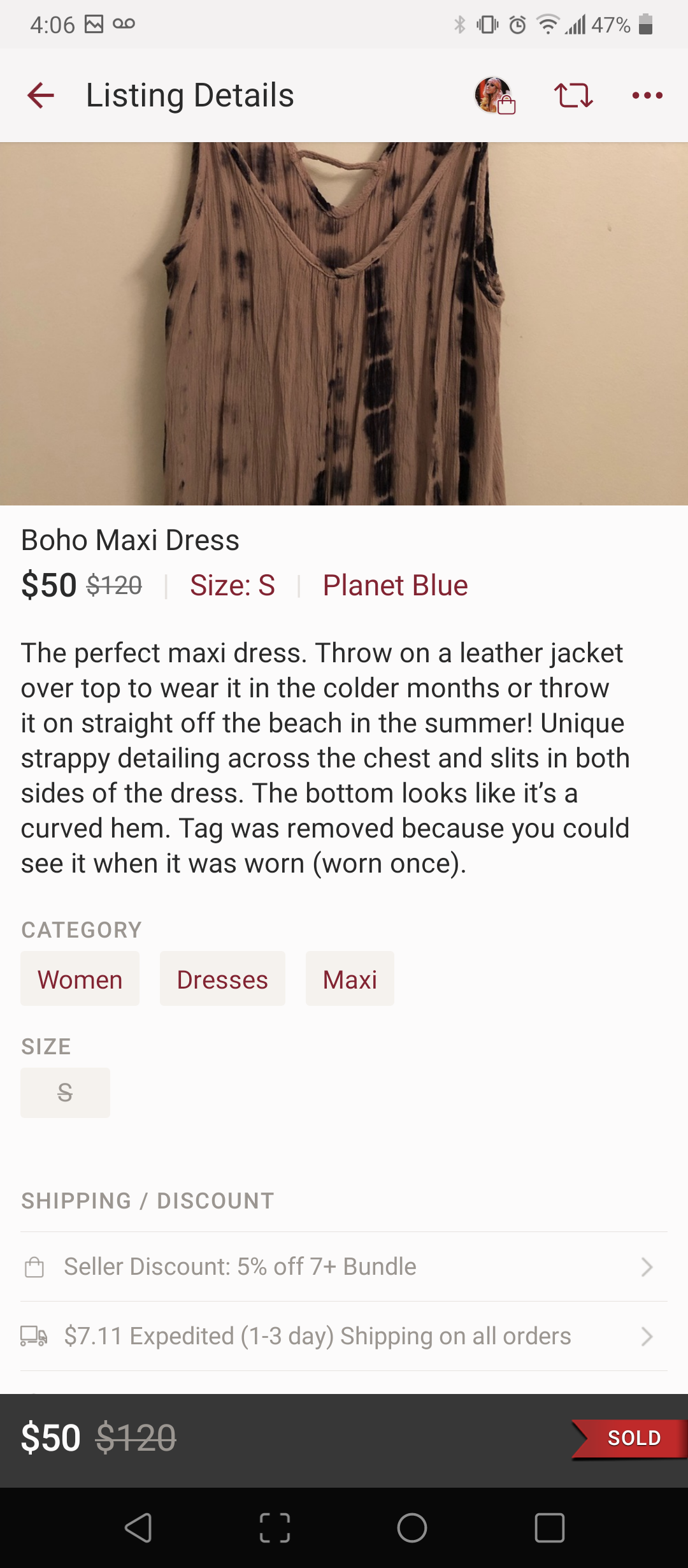688x1568 pixels.
Task: Open the three-dot more options menu
Action: [x=647, y=96]
